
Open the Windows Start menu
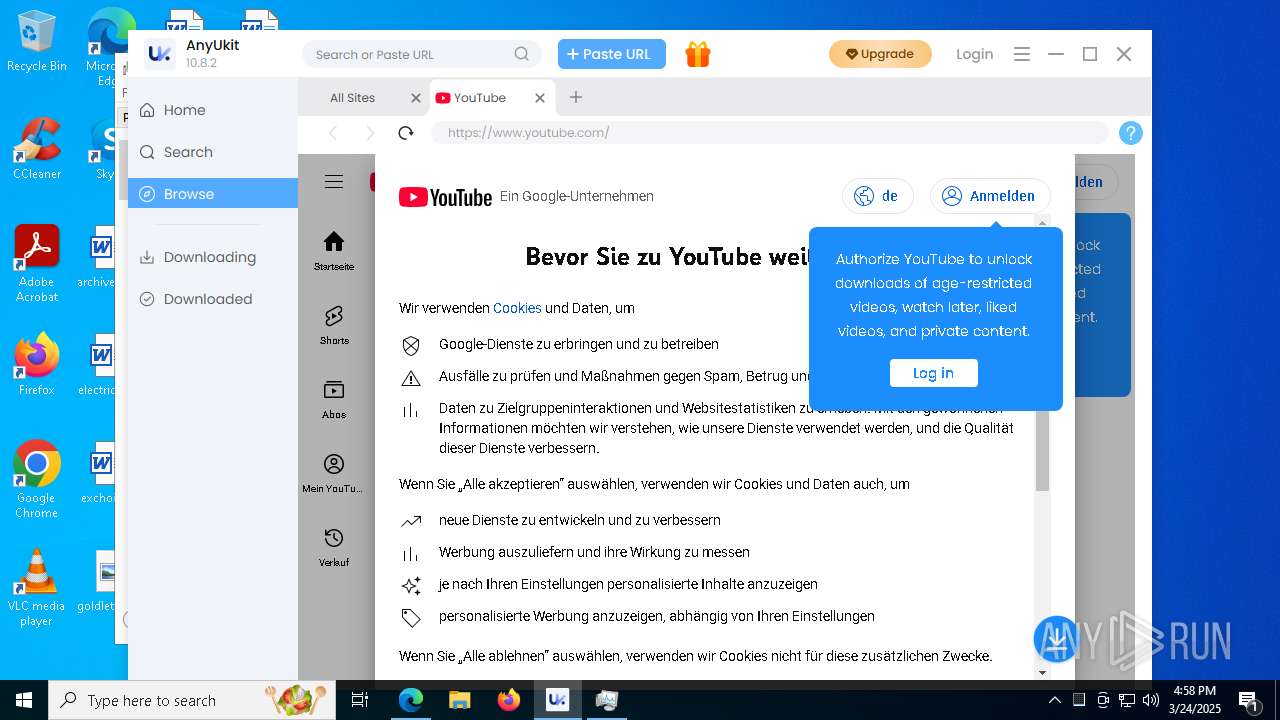point(24,700)
